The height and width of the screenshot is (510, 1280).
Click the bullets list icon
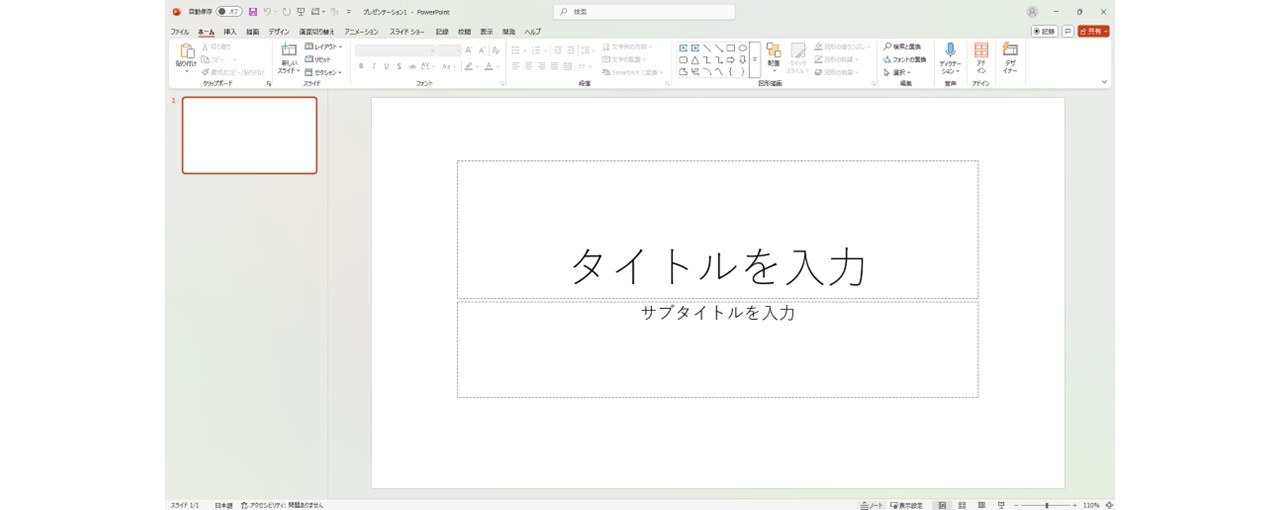point(516,51)
